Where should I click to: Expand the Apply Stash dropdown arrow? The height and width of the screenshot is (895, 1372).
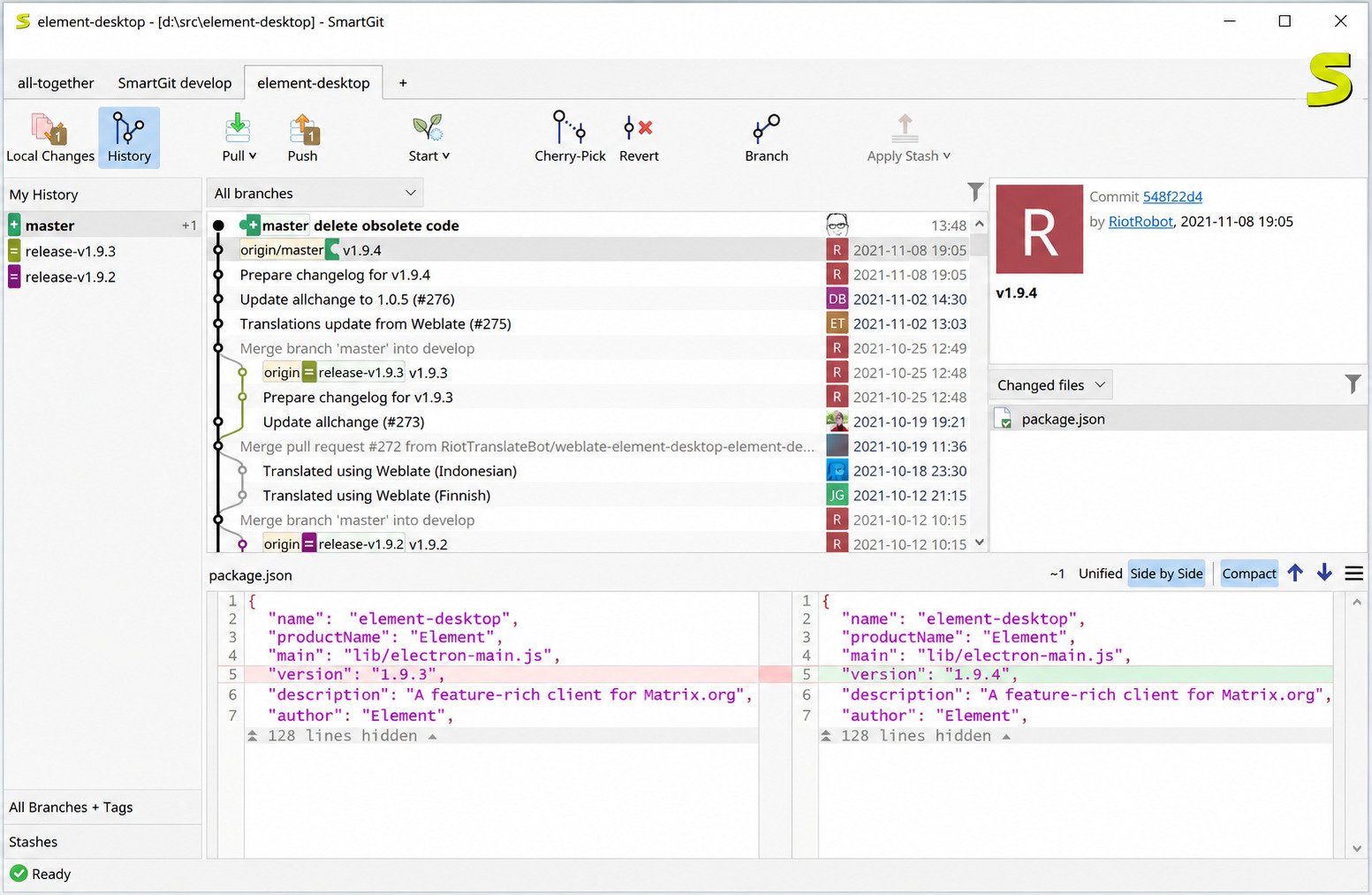[x=946, y=155]
